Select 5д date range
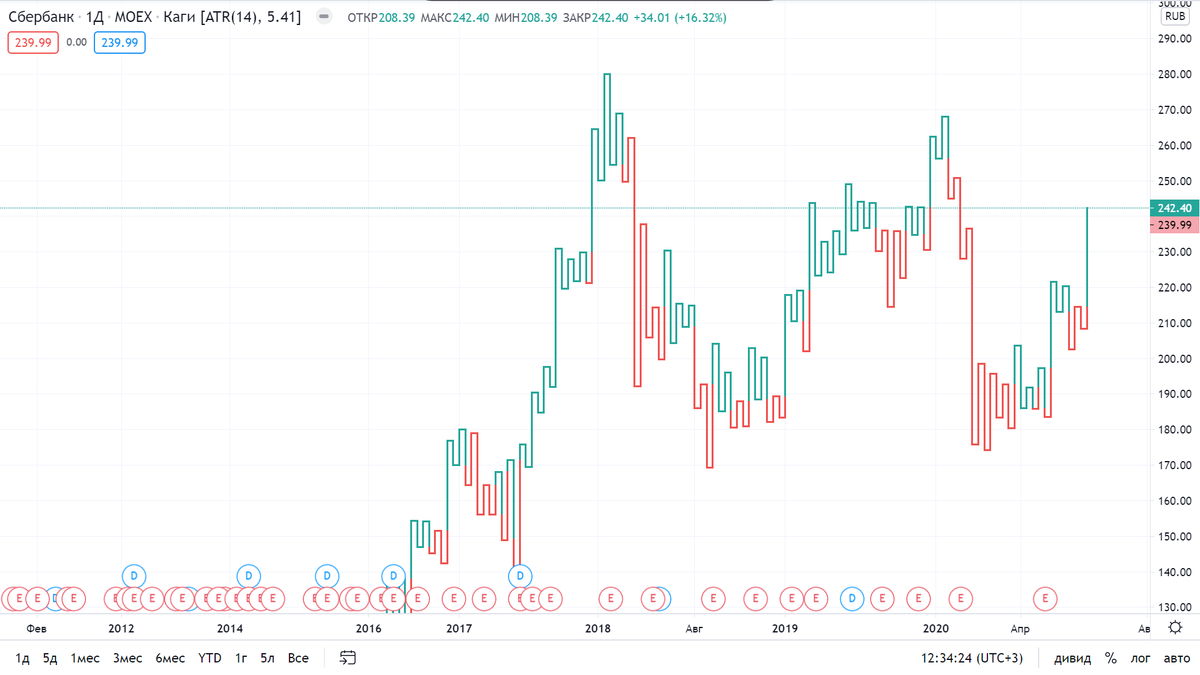The image size is (1200, 675). coord(50,658)
